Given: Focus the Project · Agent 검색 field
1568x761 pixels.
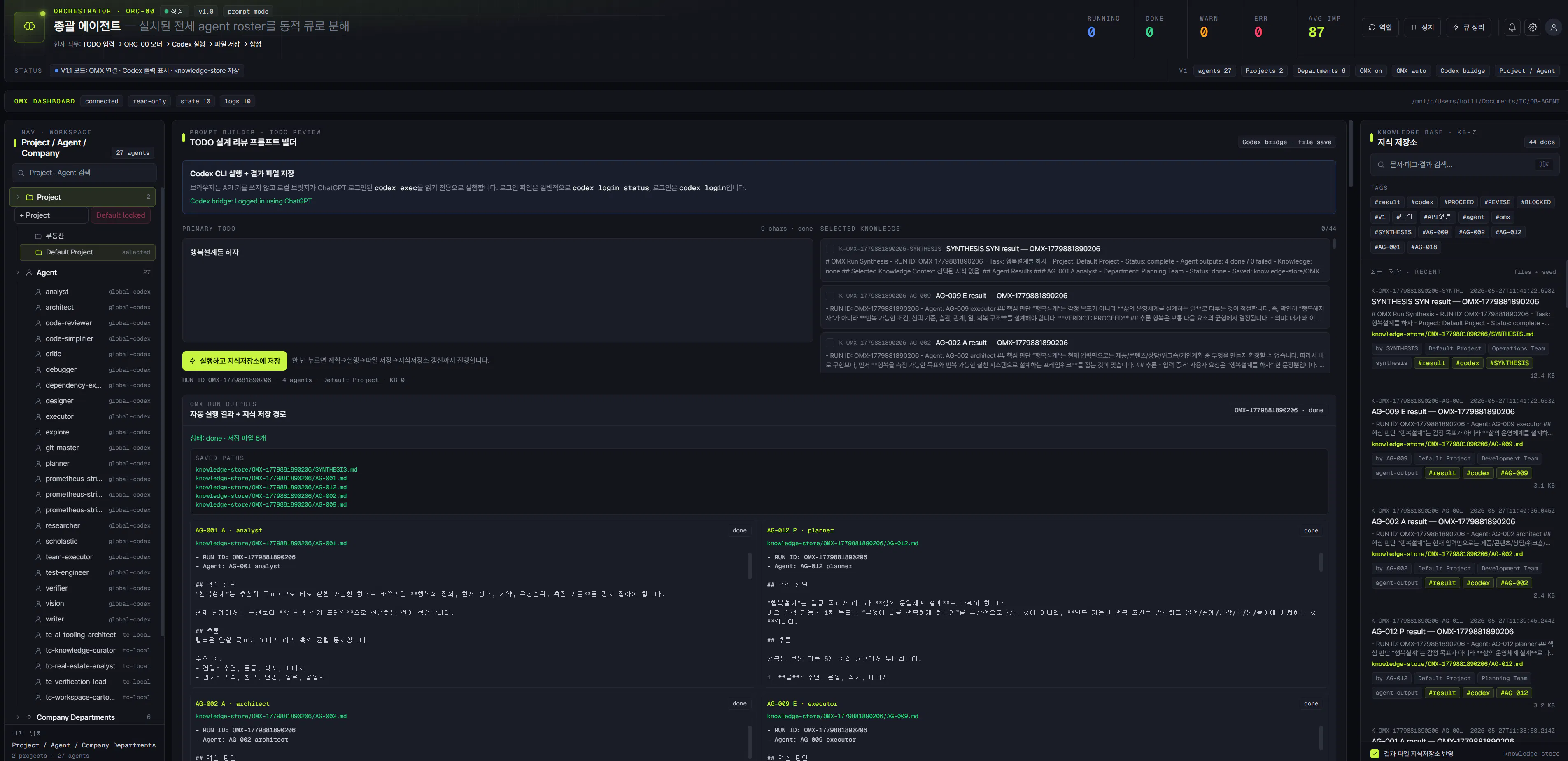Looking at the screenshot, I should 84,173.
